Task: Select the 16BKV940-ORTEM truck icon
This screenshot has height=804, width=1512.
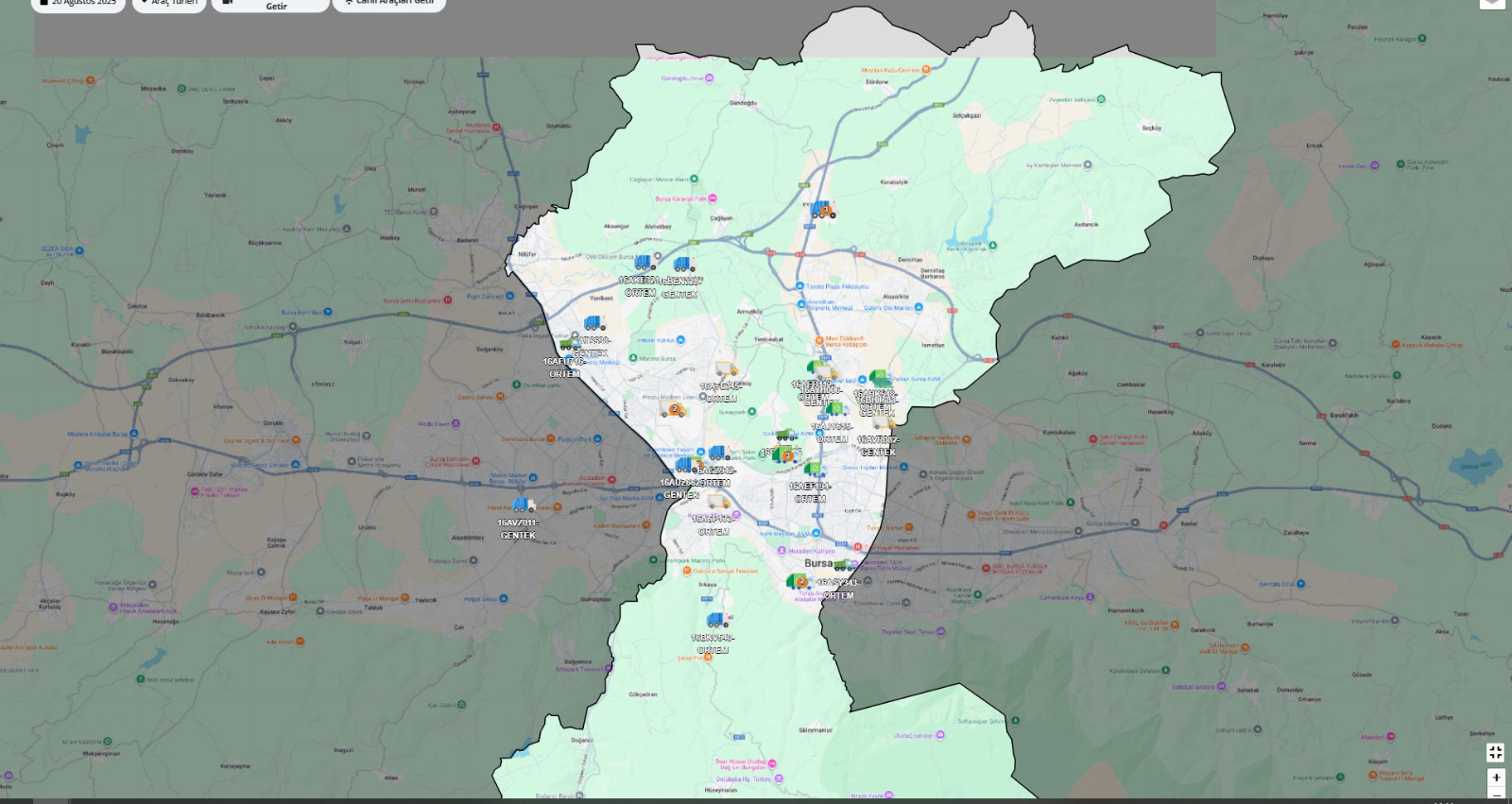Action: [x=717, y=621]
